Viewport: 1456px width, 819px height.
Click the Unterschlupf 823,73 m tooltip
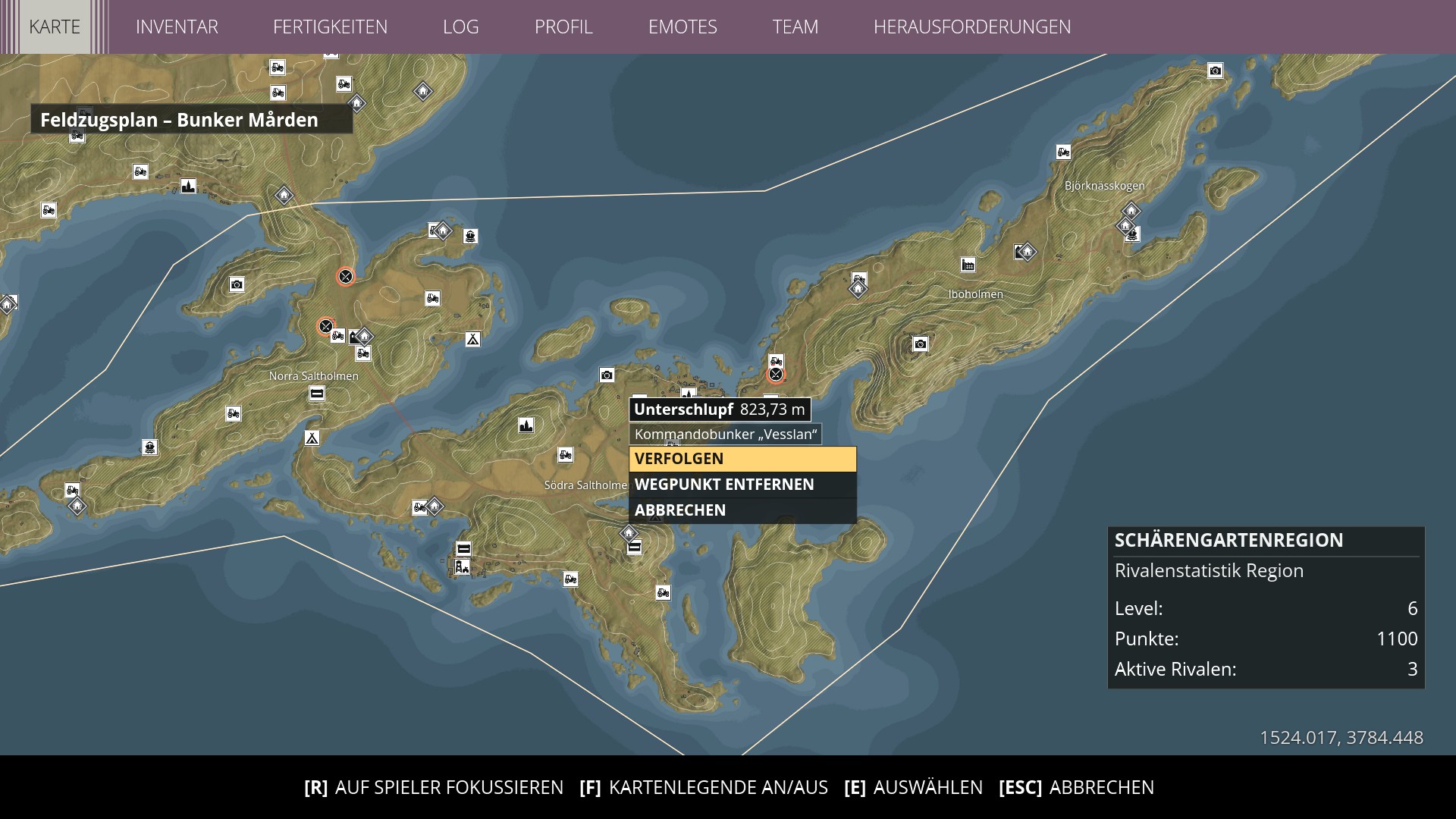point(720,409)
